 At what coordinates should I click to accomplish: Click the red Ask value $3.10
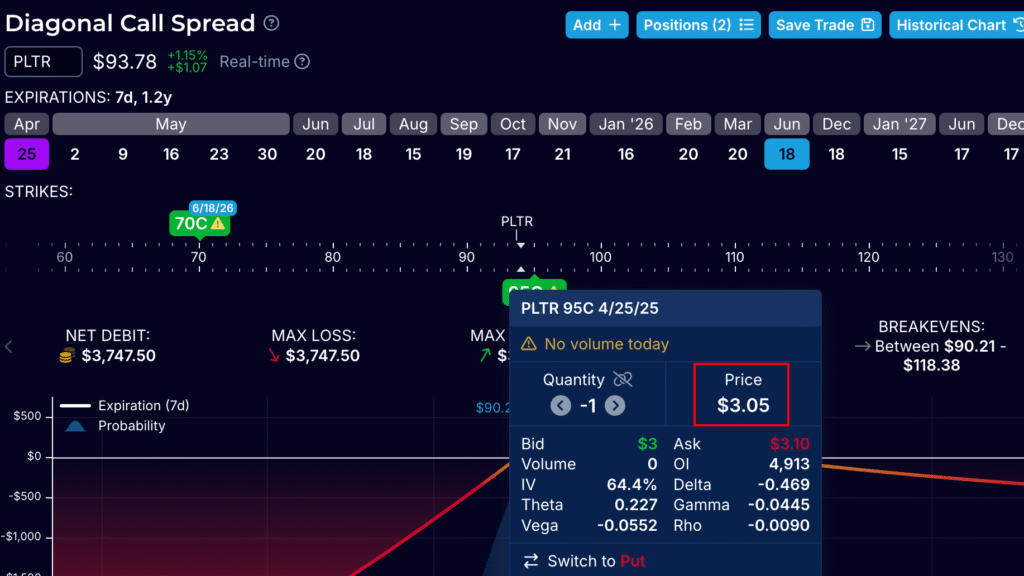point(790,444)
